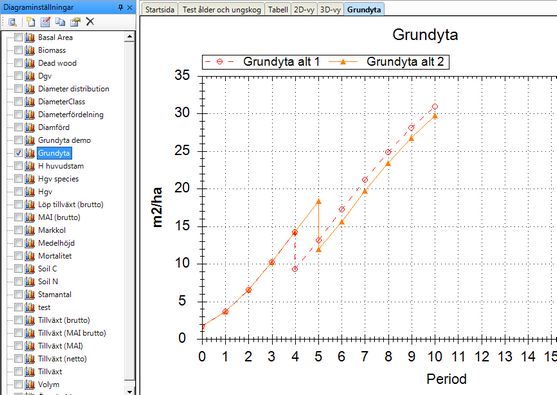Enable the test diagram checkbox
Viewport: 557px width, 395px height.
coord(18,307)
